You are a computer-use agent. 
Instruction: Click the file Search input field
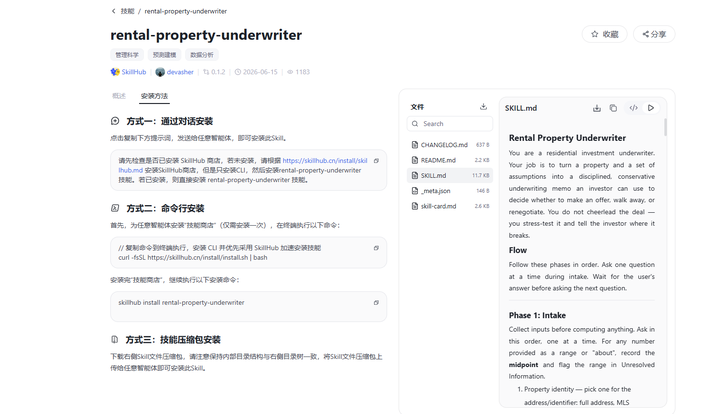tap(450, 123)
